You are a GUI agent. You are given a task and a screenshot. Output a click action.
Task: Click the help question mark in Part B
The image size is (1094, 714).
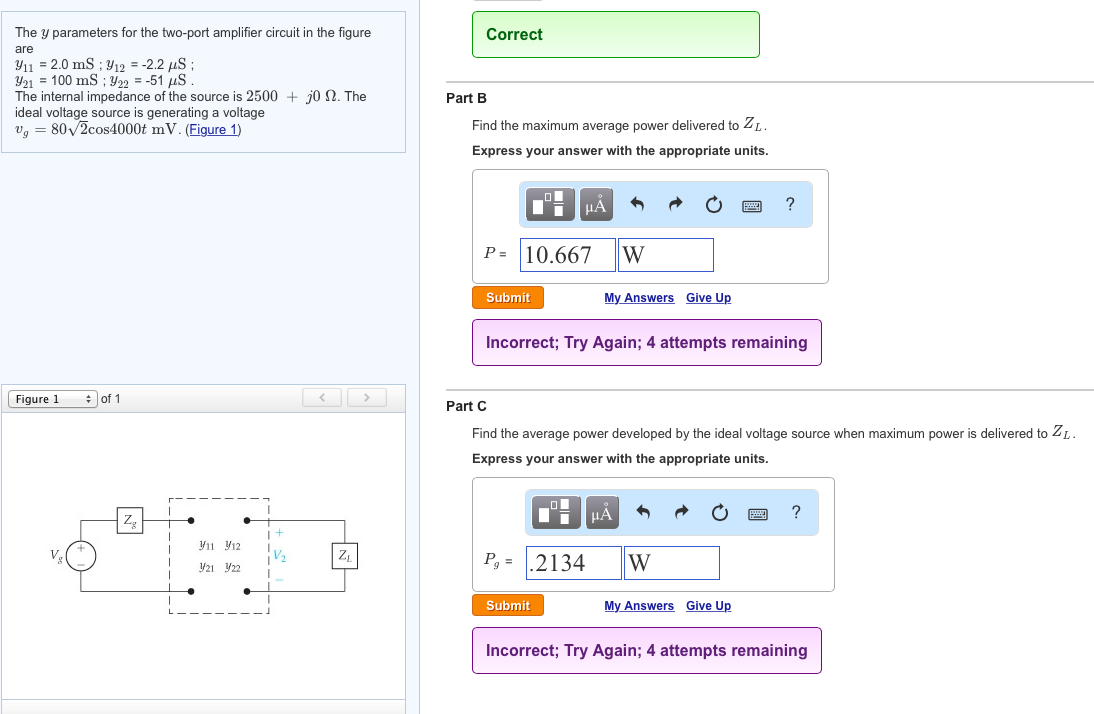(790, 205)
